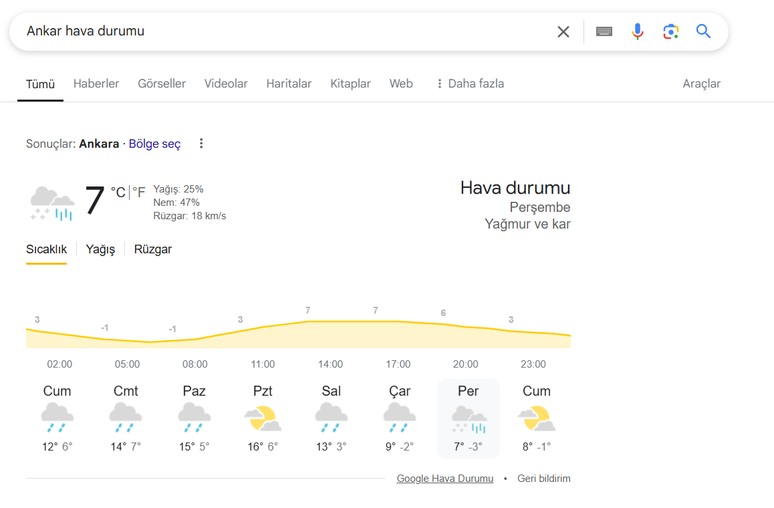Clear the search box text

click(x=563, y=32)
